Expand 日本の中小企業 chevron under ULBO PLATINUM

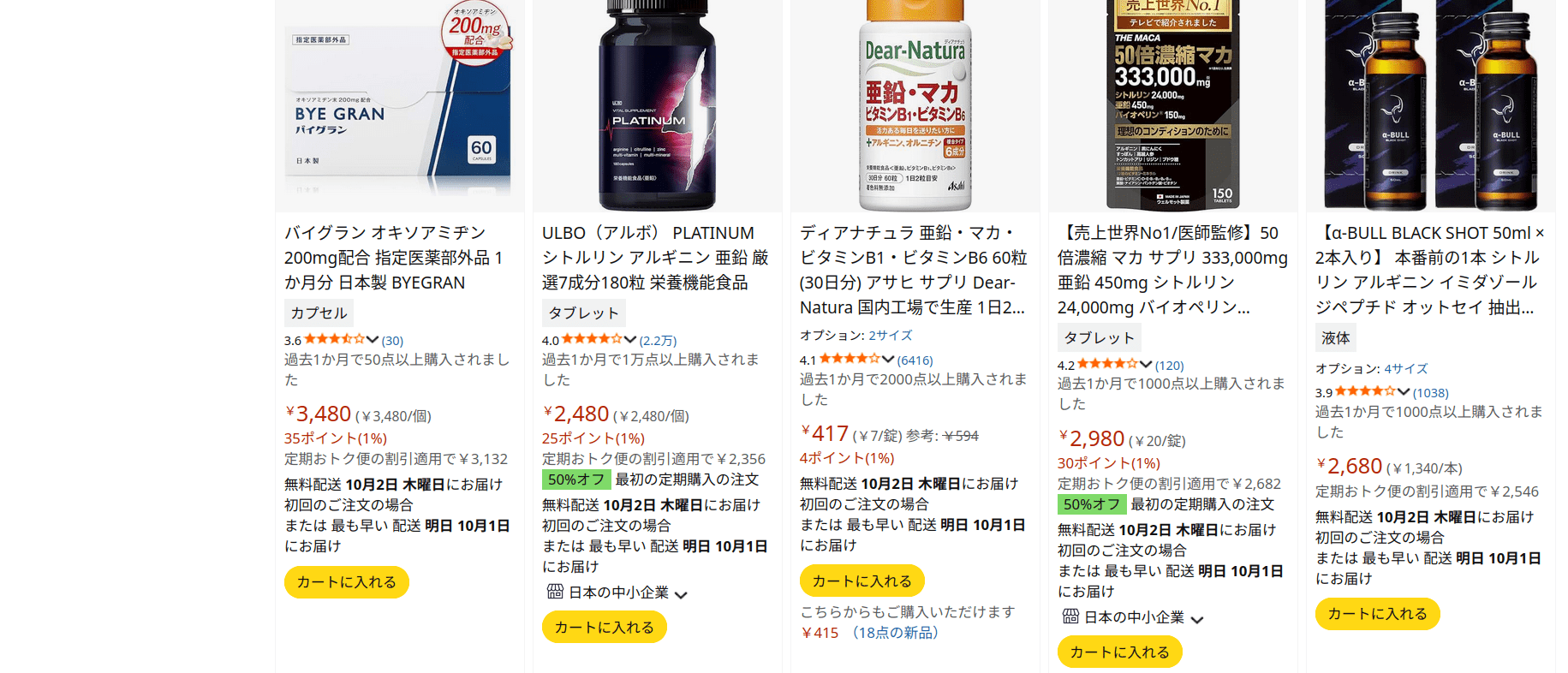(681, 594)
